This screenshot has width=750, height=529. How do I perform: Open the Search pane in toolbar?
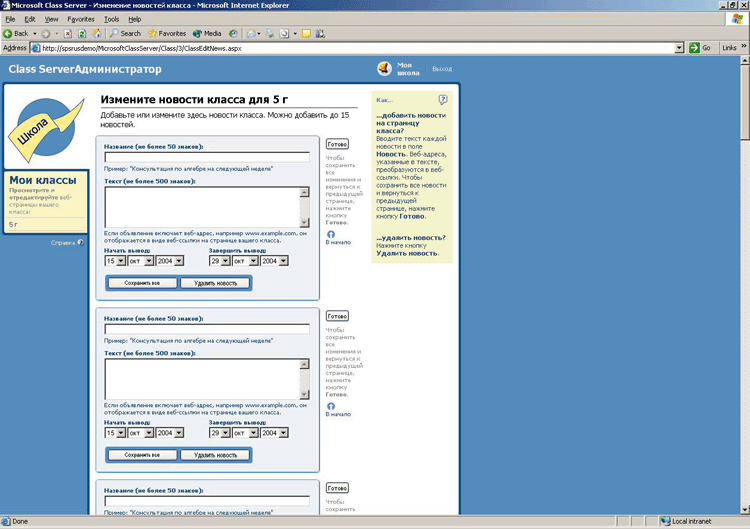pyautogui.click(x=125, y=33)
